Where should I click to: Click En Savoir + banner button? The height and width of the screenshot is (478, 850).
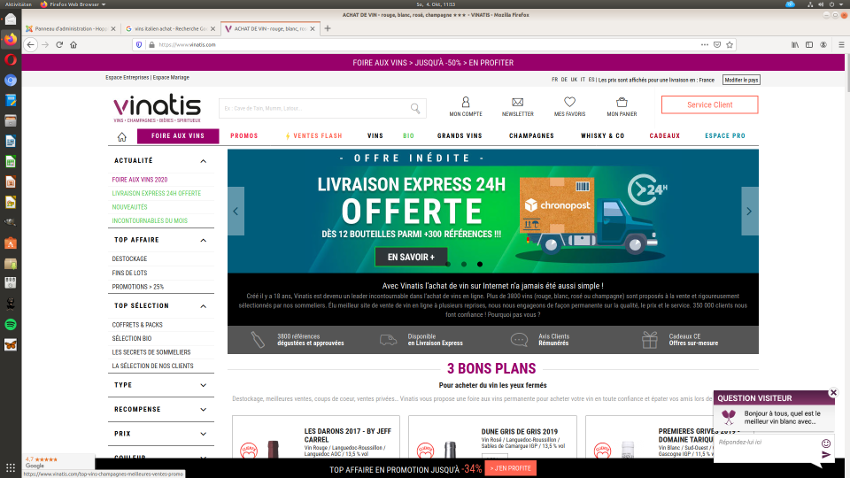(411, 257)
